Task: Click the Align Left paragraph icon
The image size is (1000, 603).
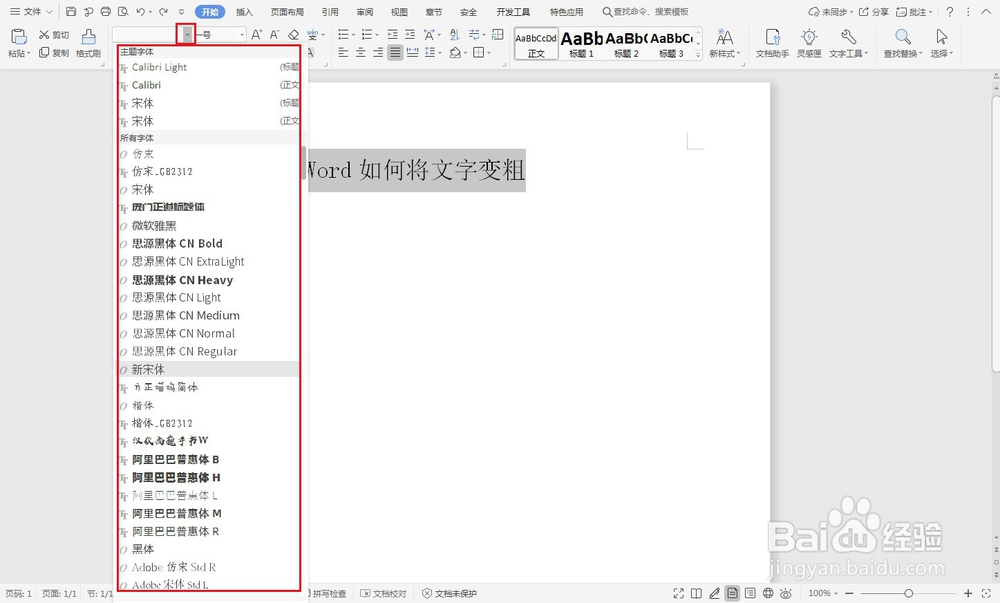Action: coord(343,52)
